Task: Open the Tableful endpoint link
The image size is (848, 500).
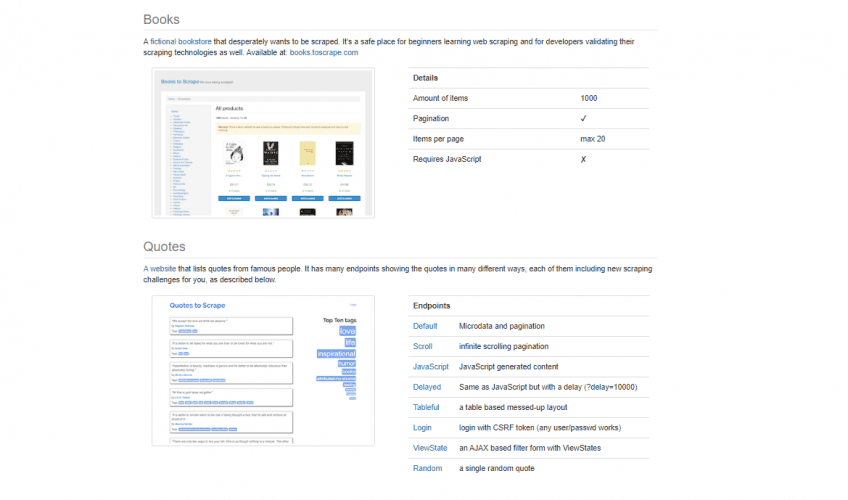Action: tap(428, 407)
